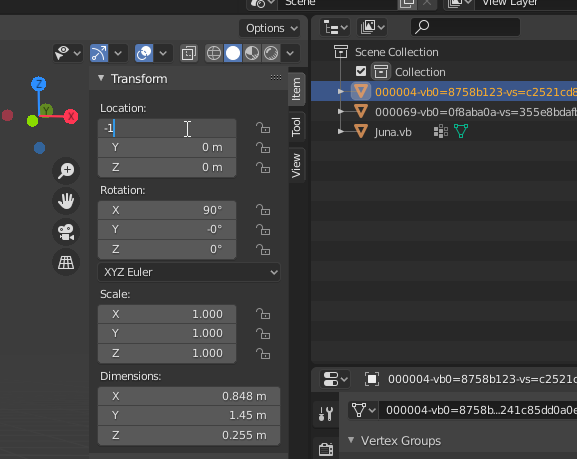This screenshot has width=577, height=459.
Task: Open the outliner display mode dropdown
Action: 335,28
